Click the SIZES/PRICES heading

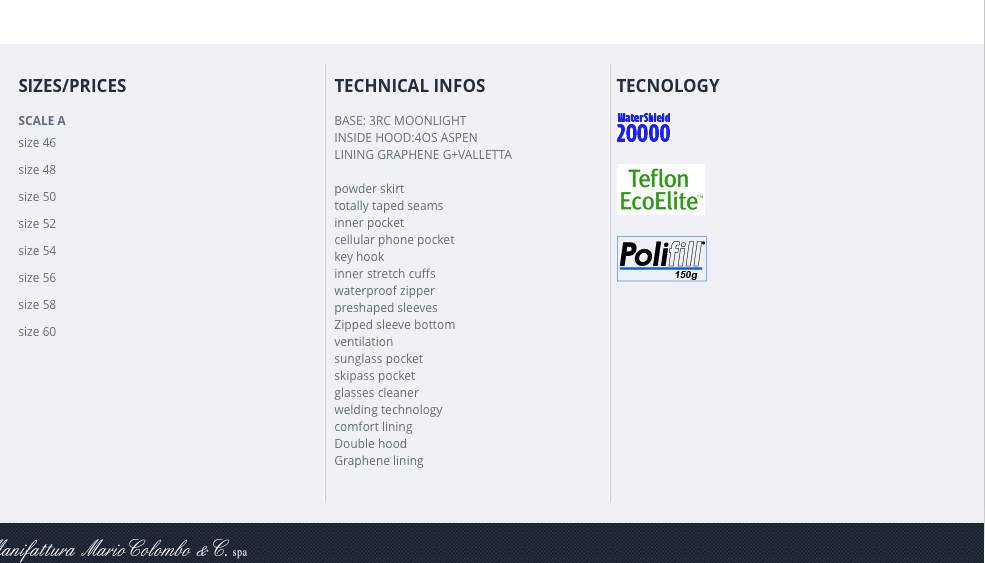(72, 86)
